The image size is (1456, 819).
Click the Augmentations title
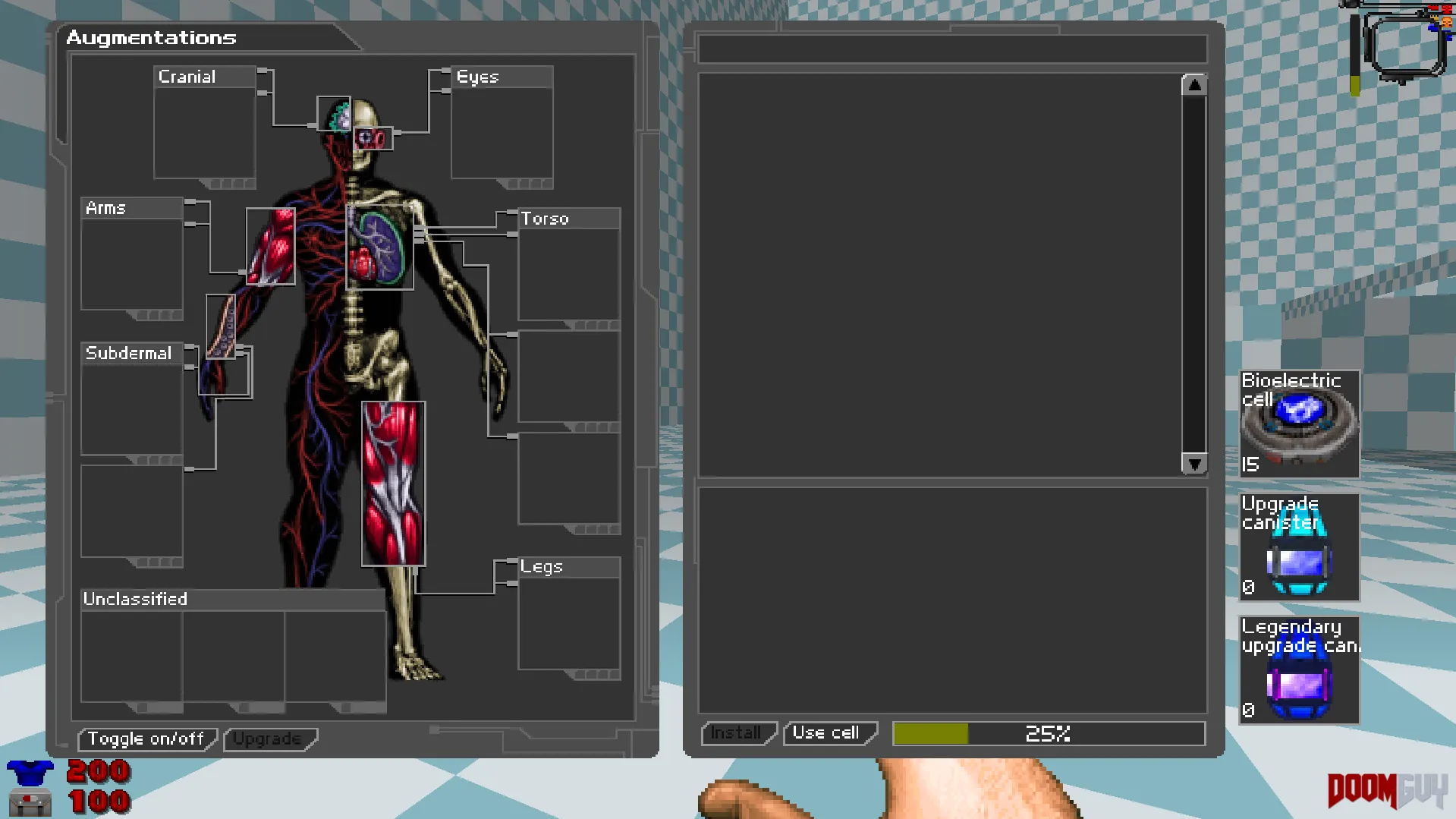coord(151,38)
